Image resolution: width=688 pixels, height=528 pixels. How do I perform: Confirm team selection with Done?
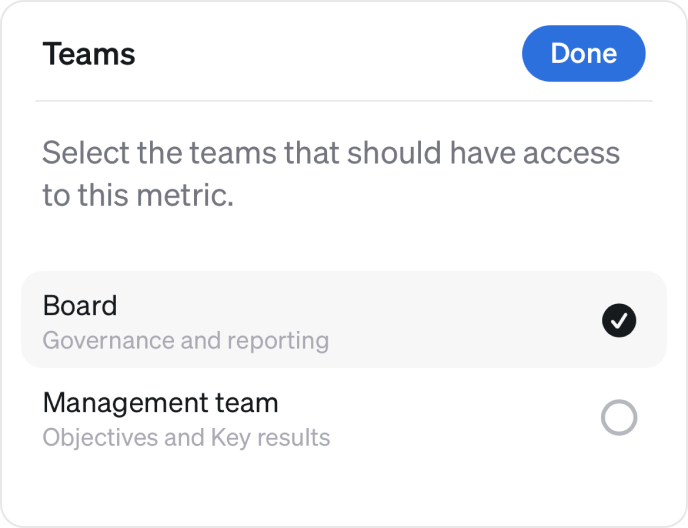click(584, 53)
